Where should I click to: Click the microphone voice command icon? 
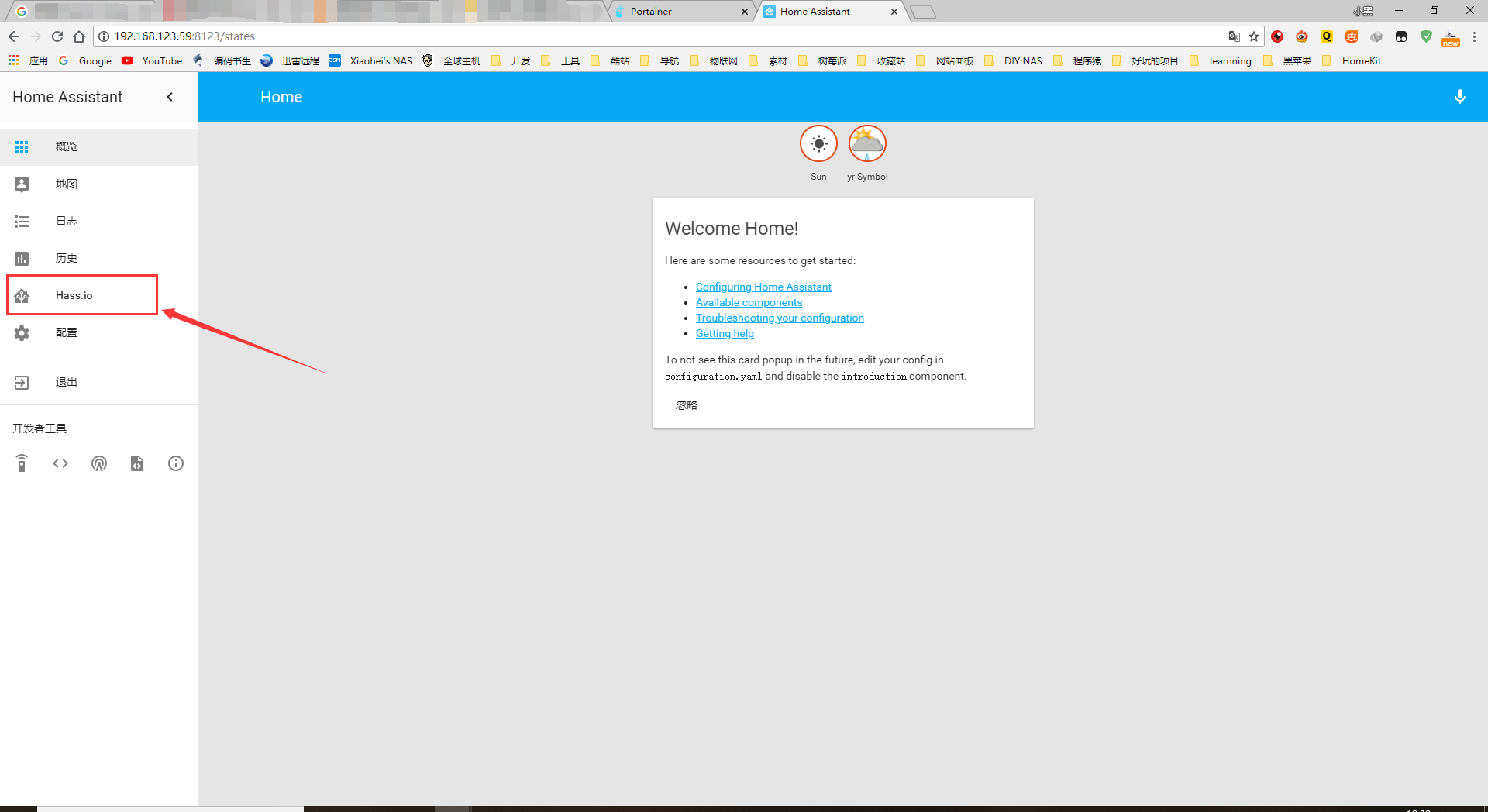[x=1459, y=97]
